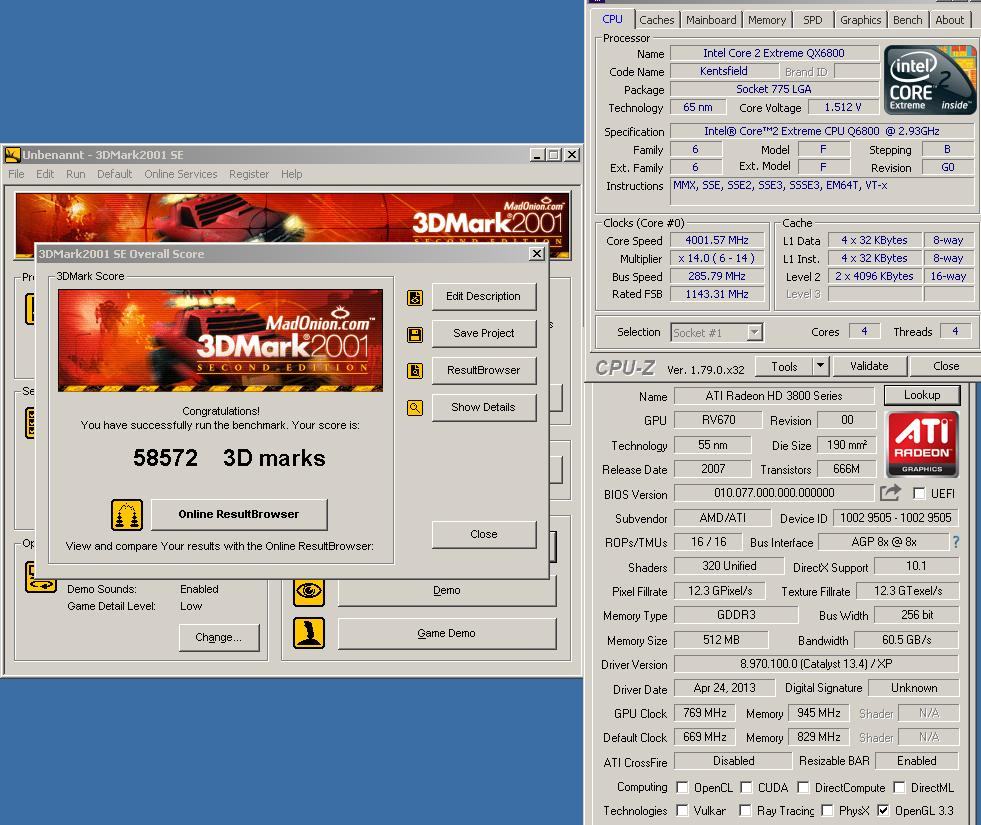Click the ResultBrowser document icon
This screenshot has width=981, height=825.
click(415, 371)
